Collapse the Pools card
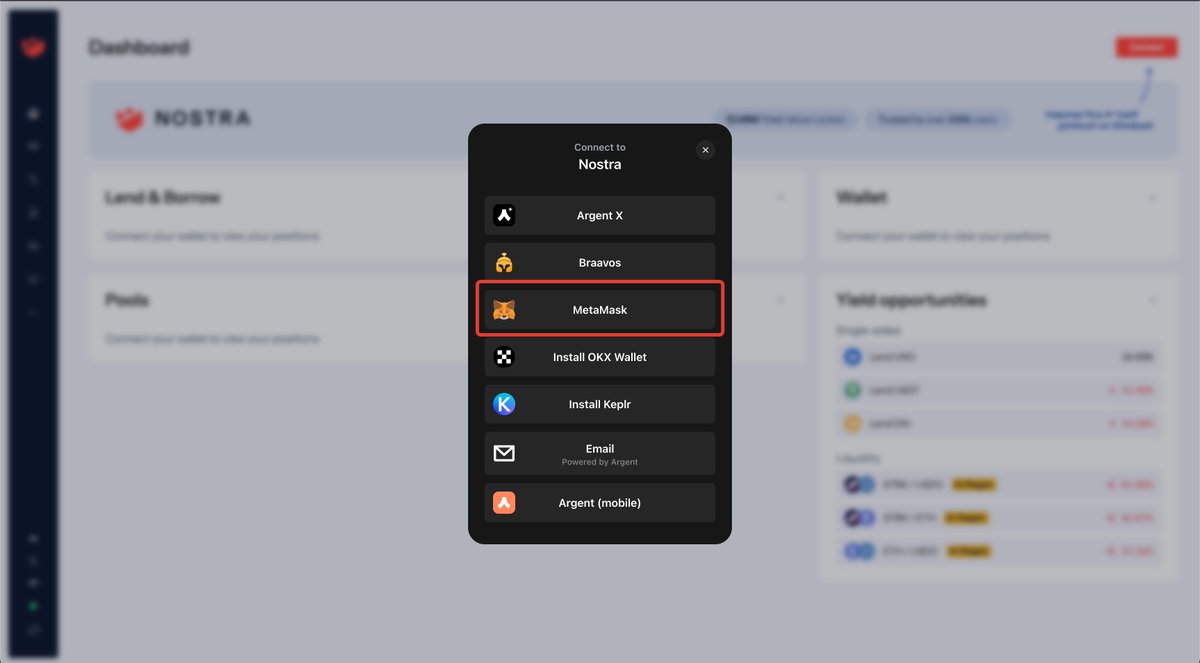Viewport: 1200px width, 663px height. pos(780,300)
